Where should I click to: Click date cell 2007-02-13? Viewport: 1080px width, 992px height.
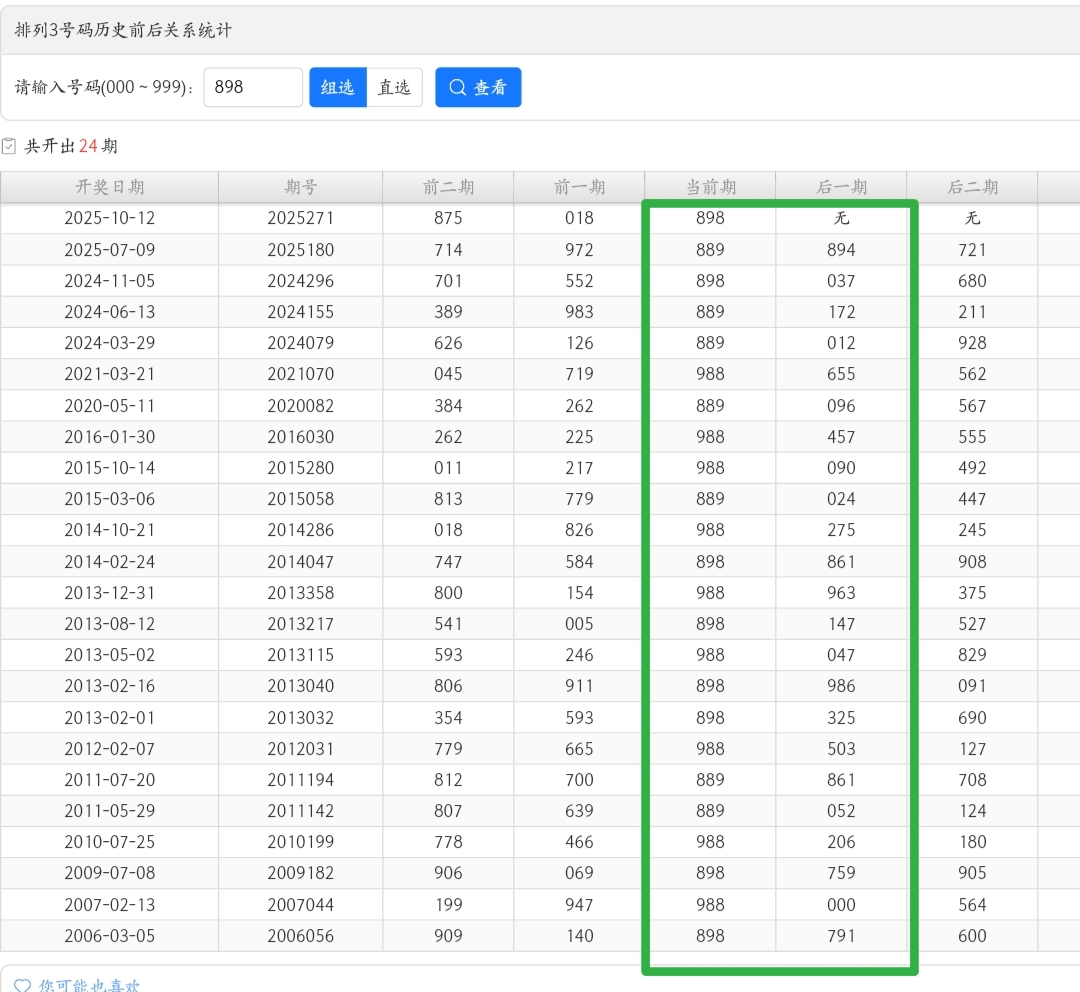[110, 905]
